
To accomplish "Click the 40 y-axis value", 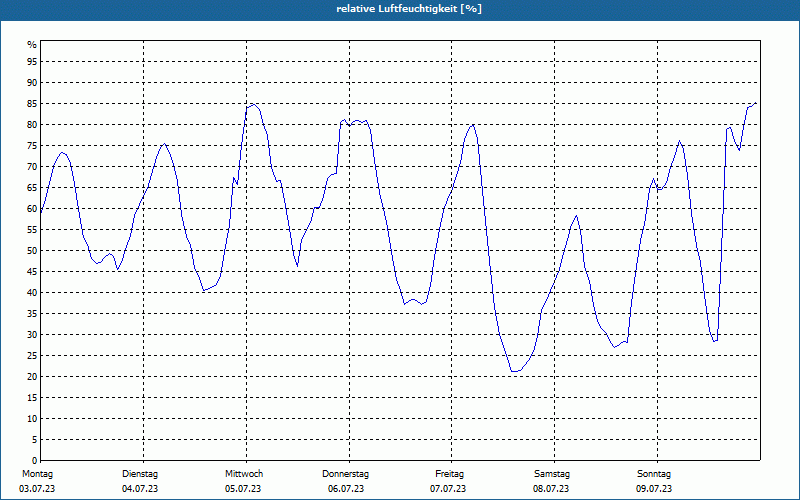I will click(32, 292).
